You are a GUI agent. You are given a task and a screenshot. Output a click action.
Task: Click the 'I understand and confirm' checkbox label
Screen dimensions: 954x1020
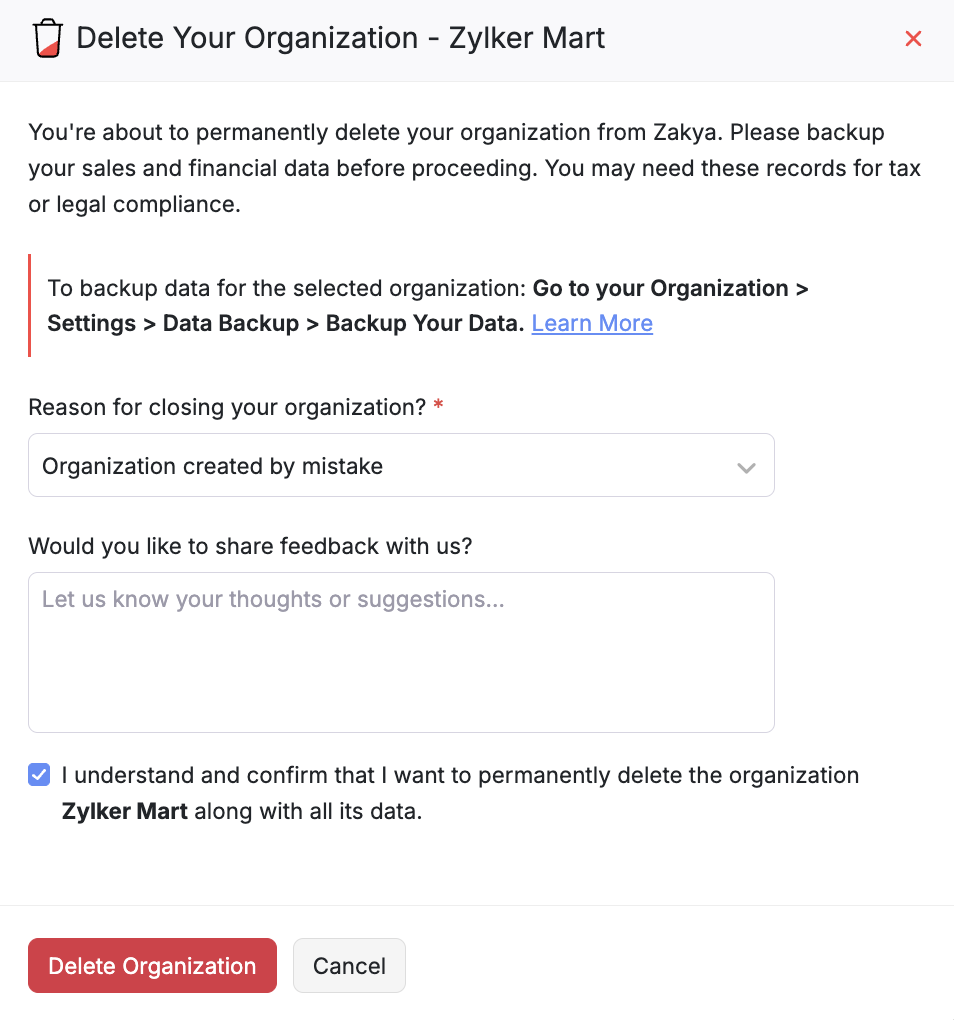460,776
